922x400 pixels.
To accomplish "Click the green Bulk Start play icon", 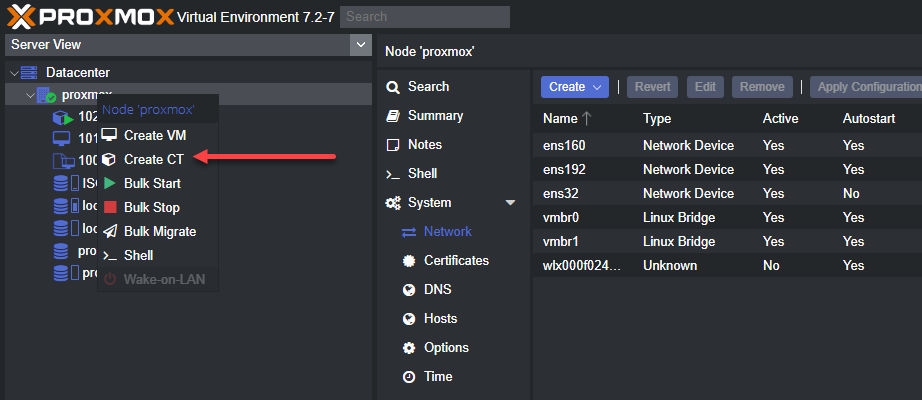I will point(110,184).
